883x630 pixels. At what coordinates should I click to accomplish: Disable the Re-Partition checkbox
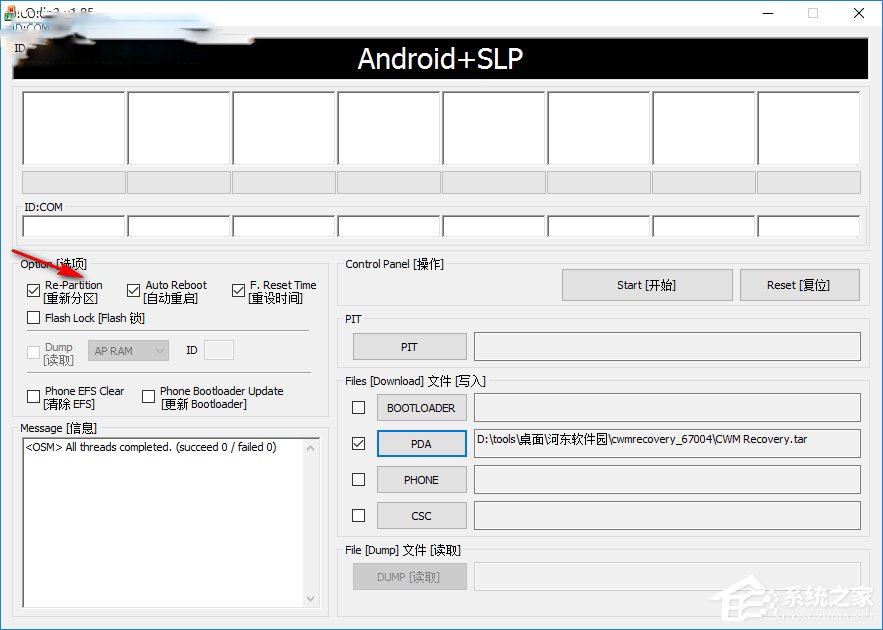(33, 290)
